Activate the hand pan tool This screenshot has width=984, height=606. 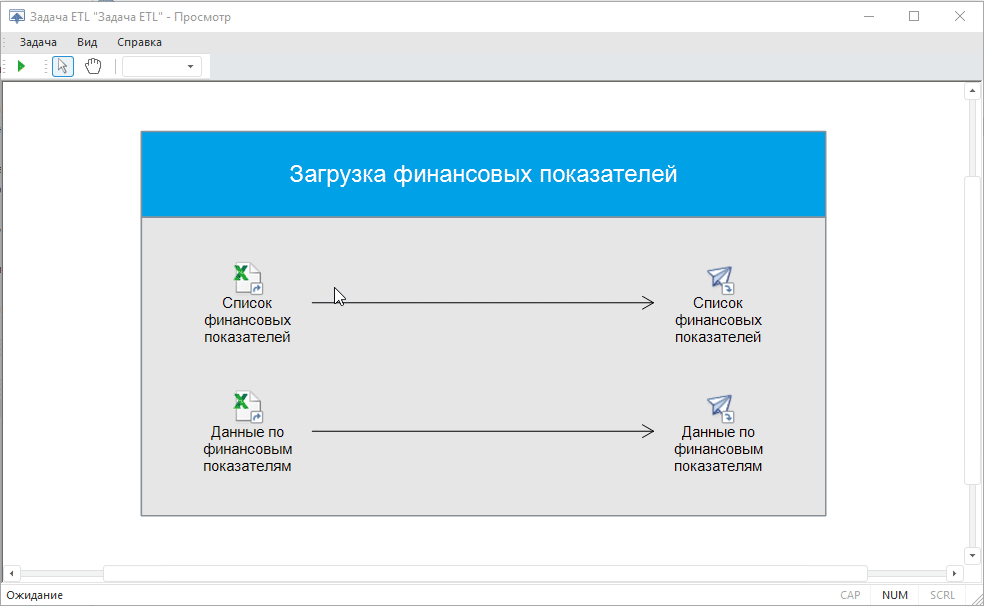94,66
